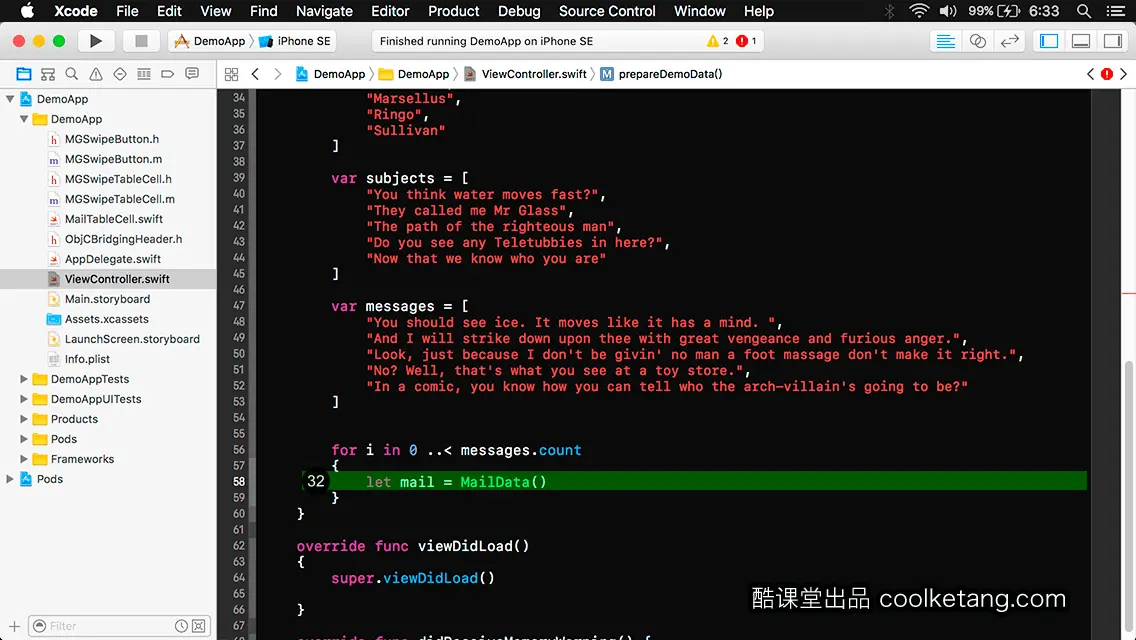Click the red error indicator in jump bar
Screen dimensions: 1136x640
(x=1107, y=74)
